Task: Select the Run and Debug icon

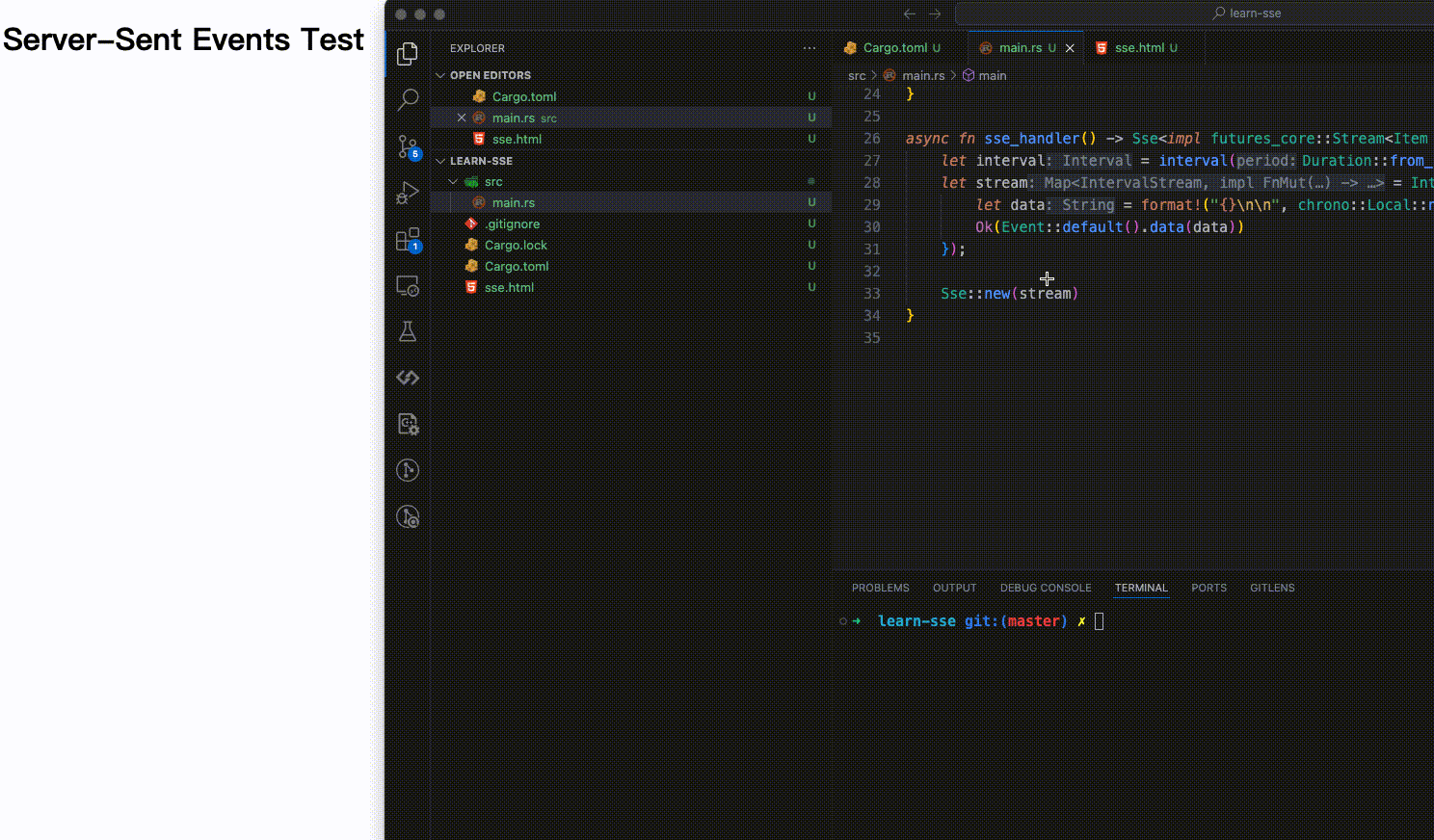Action: pyautogui.click(x=408, y=192)
